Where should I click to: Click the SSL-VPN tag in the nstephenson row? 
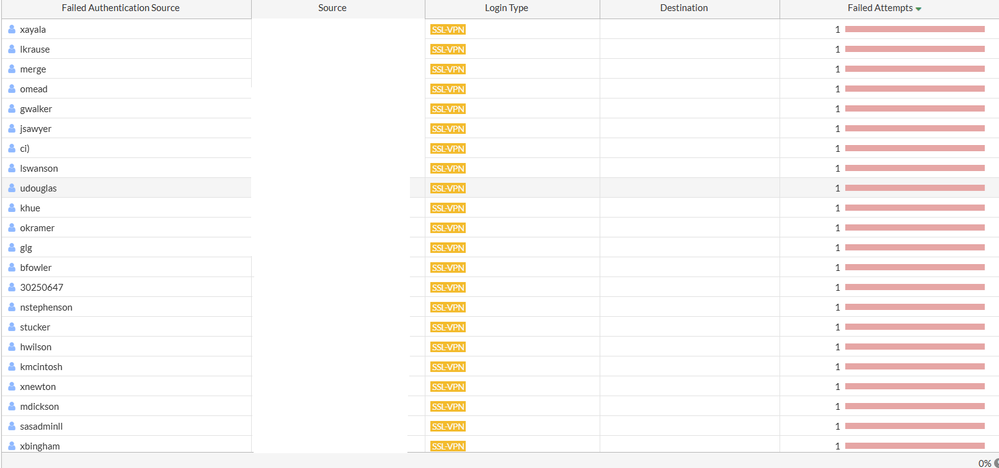coord(447,307)
